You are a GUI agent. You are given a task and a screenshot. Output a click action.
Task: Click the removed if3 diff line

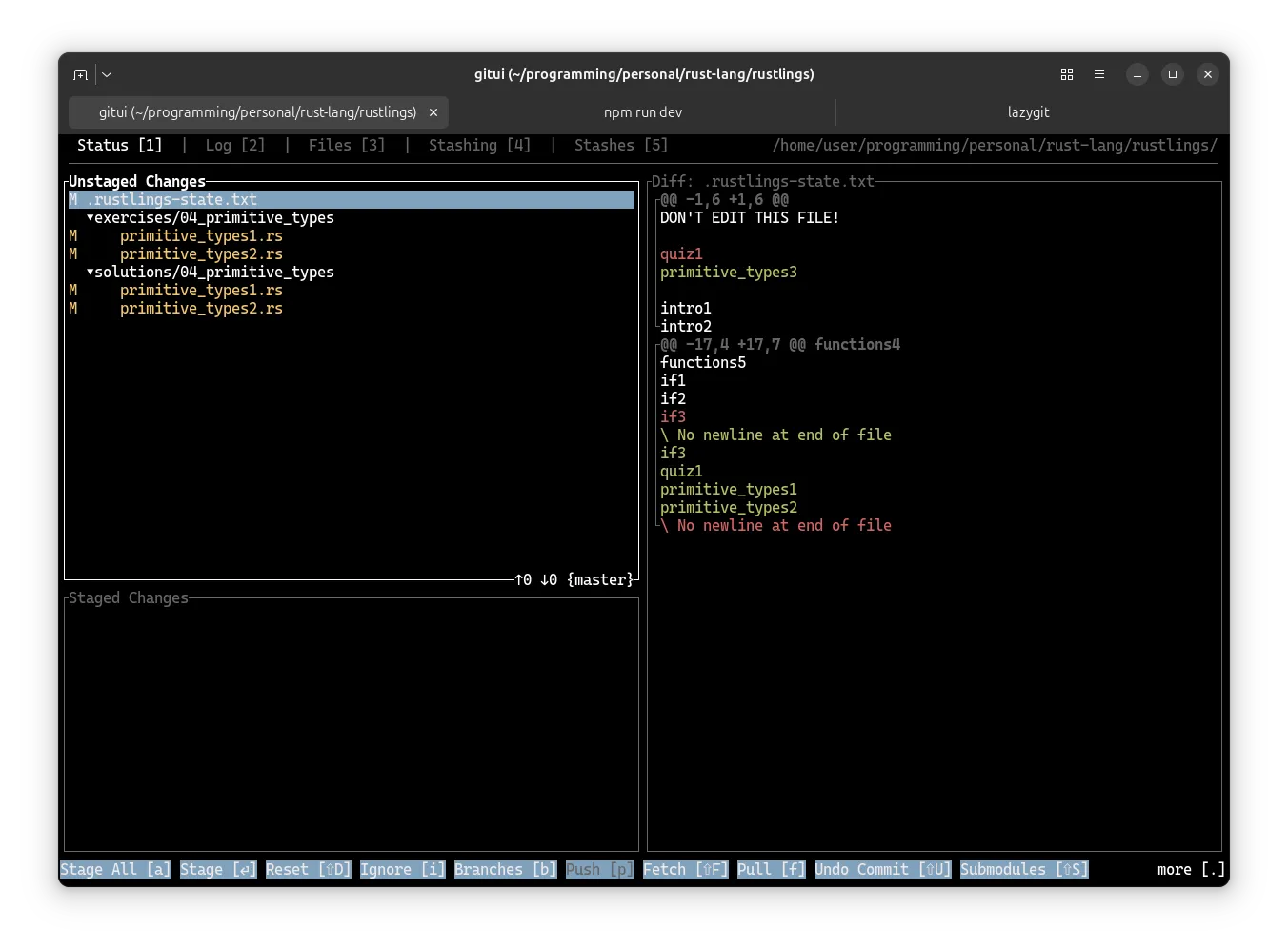click(673, 417)
